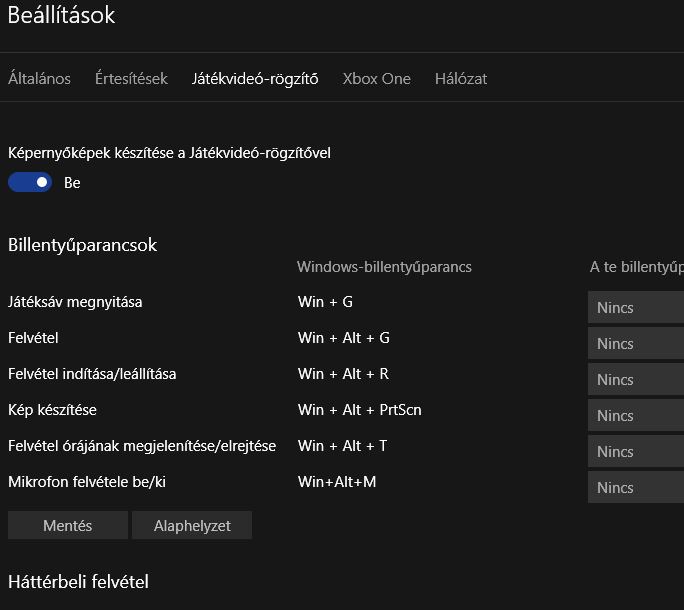The image size is (684, 610).
Task: Switch to the Általános tab
Action: click(x=39, y=79)
